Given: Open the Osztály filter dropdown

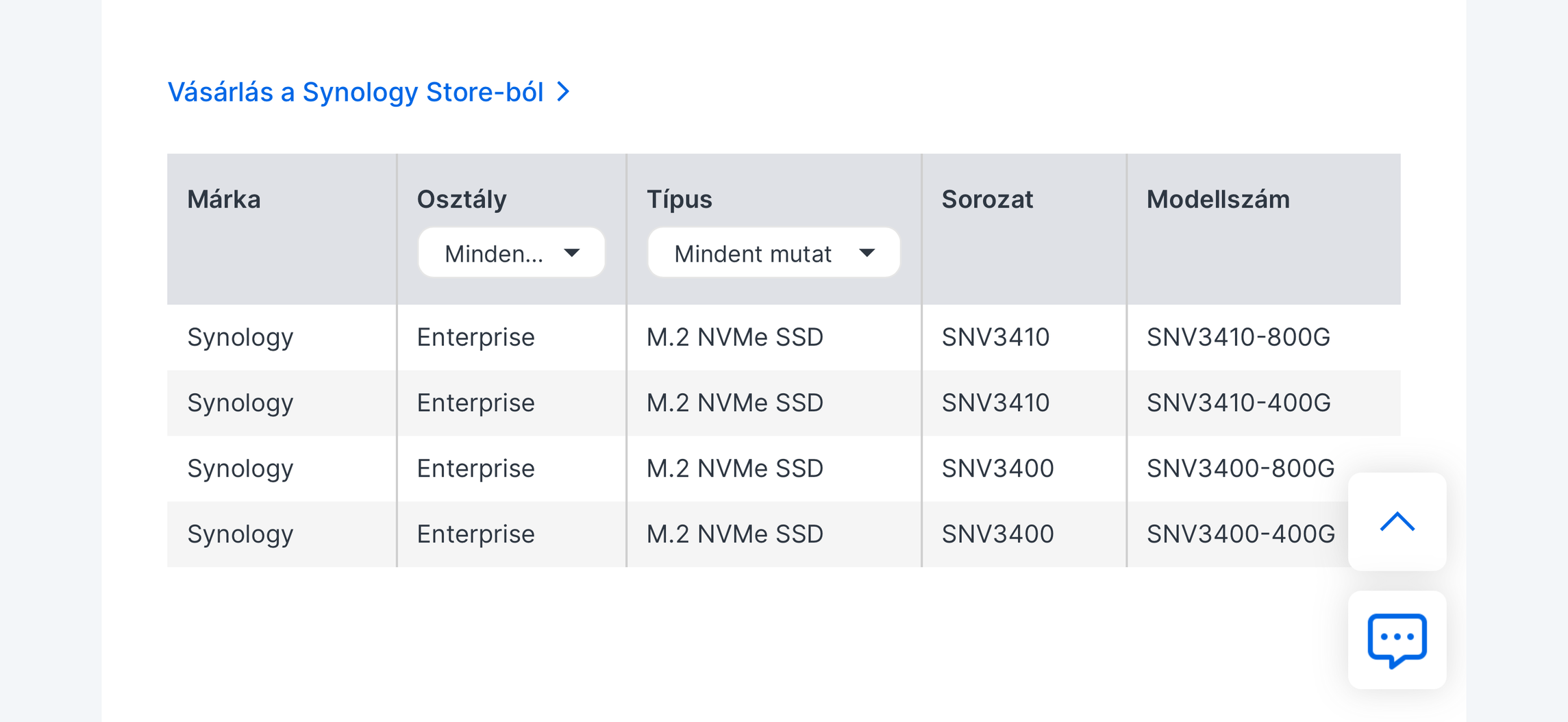Looking at the screenshot, I should 511,253.
